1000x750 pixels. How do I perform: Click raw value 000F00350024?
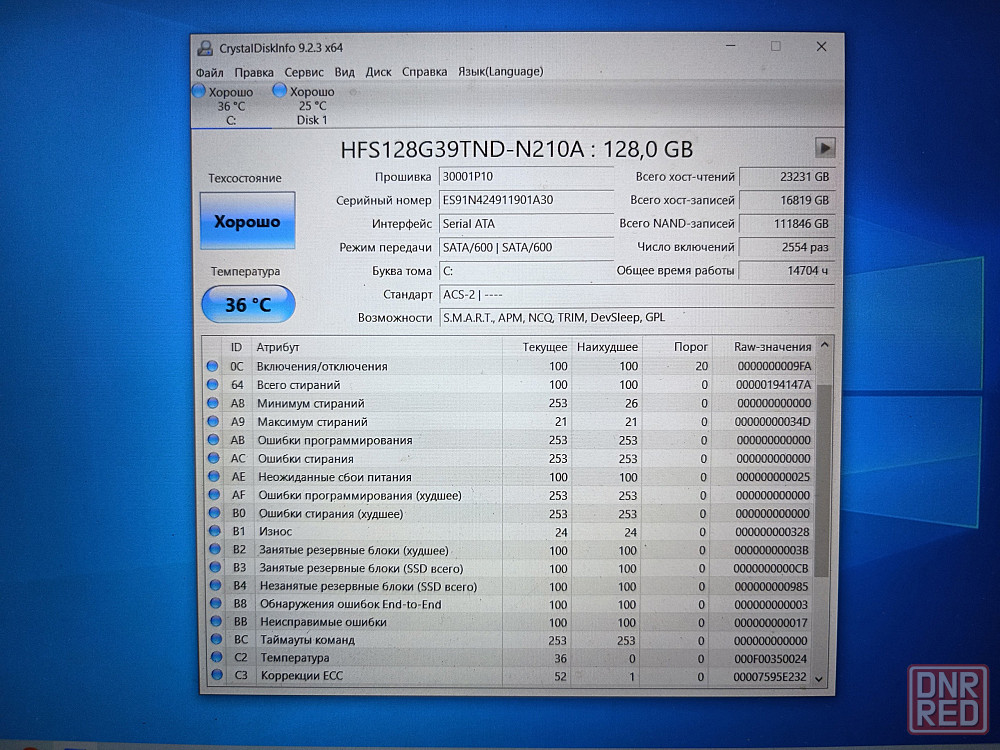(x=770, y=658)
